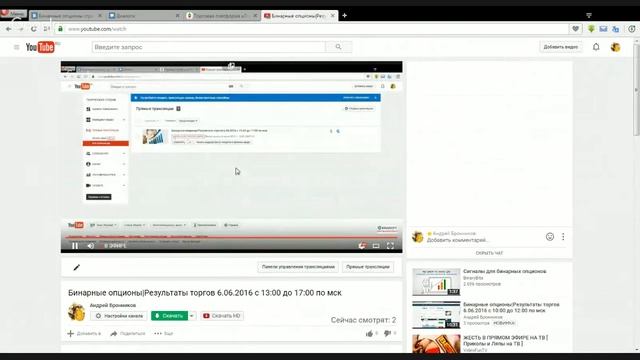640x360 pixels.
Task: Open 'Сигналы для бинарных опционов' title link
Action: (505, 271)
